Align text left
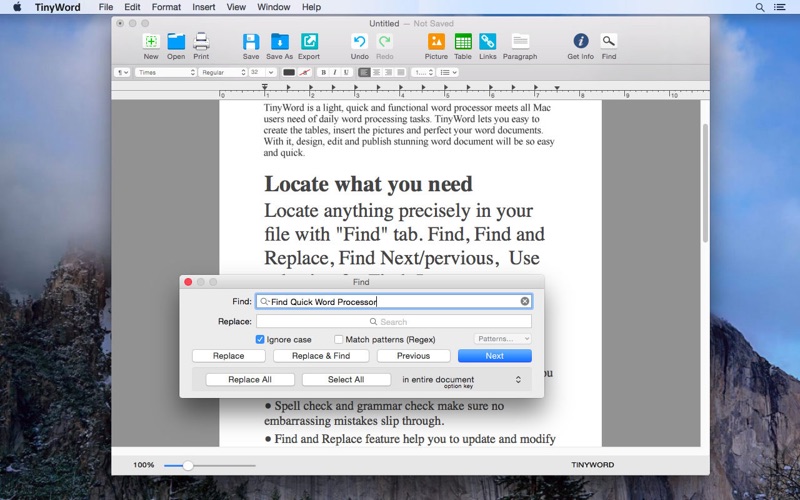The image size is (800, 500). click(364, 72)
